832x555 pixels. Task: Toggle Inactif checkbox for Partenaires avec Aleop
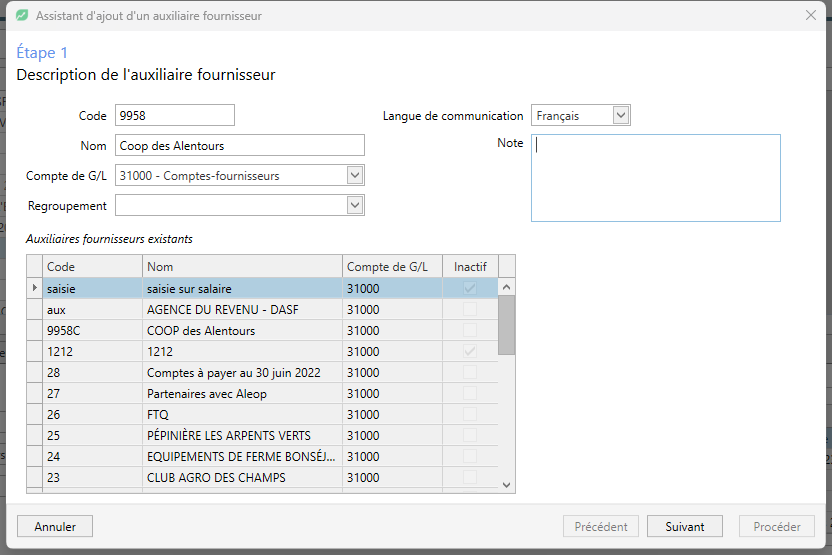[x=470, y=393]
